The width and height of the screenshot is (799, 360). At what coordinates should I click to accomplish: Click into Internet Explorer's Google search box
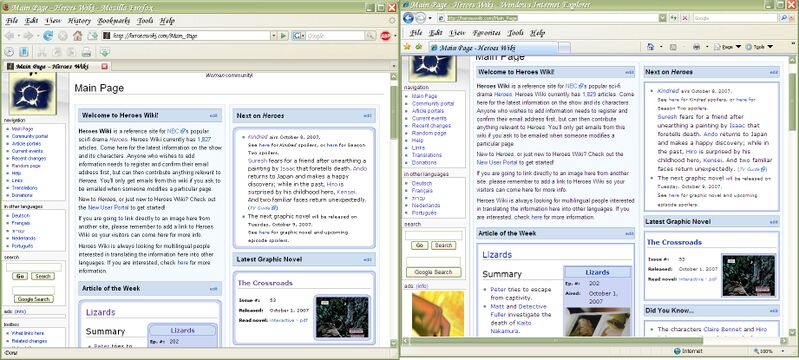tap(735, 18)
